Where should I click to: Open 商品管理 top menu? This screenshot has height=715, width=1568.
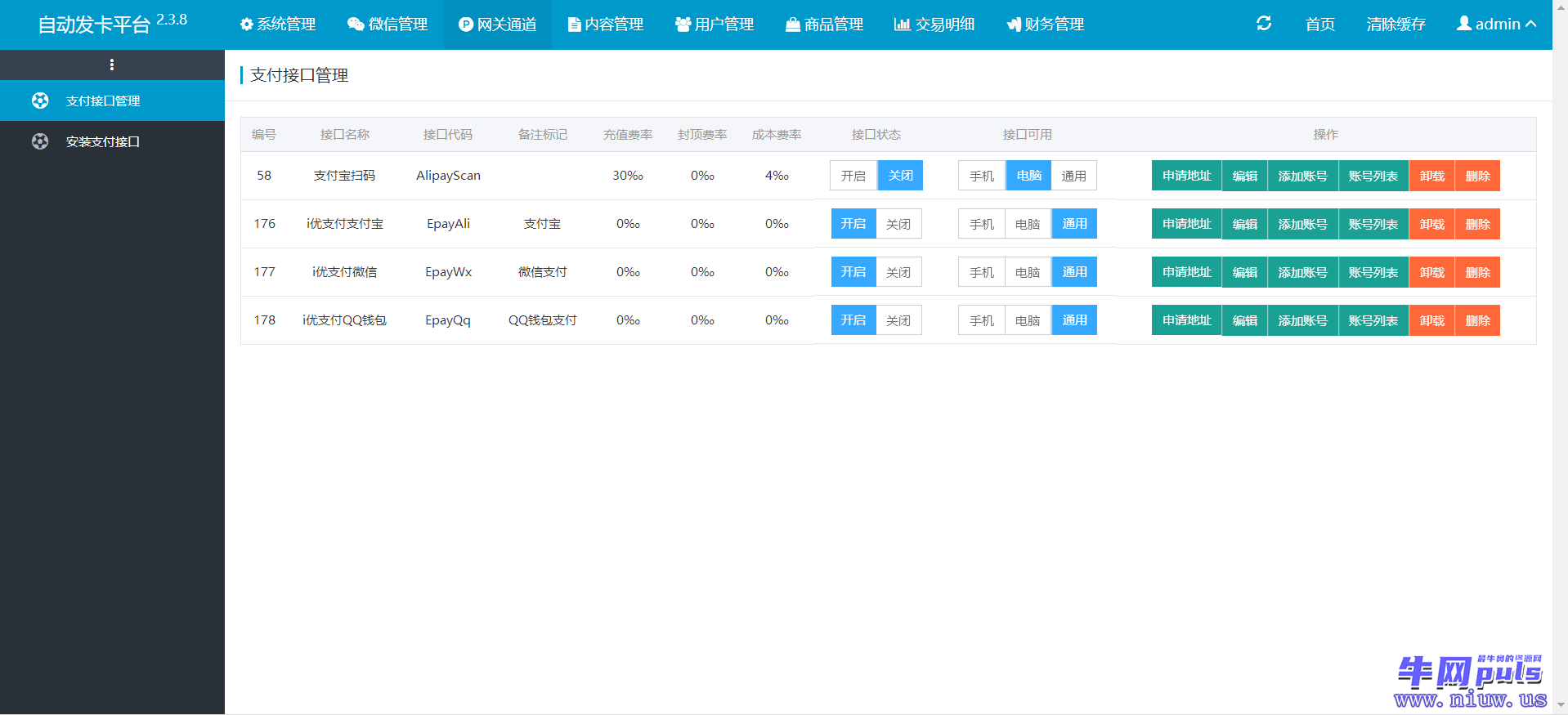coord(824,25)
